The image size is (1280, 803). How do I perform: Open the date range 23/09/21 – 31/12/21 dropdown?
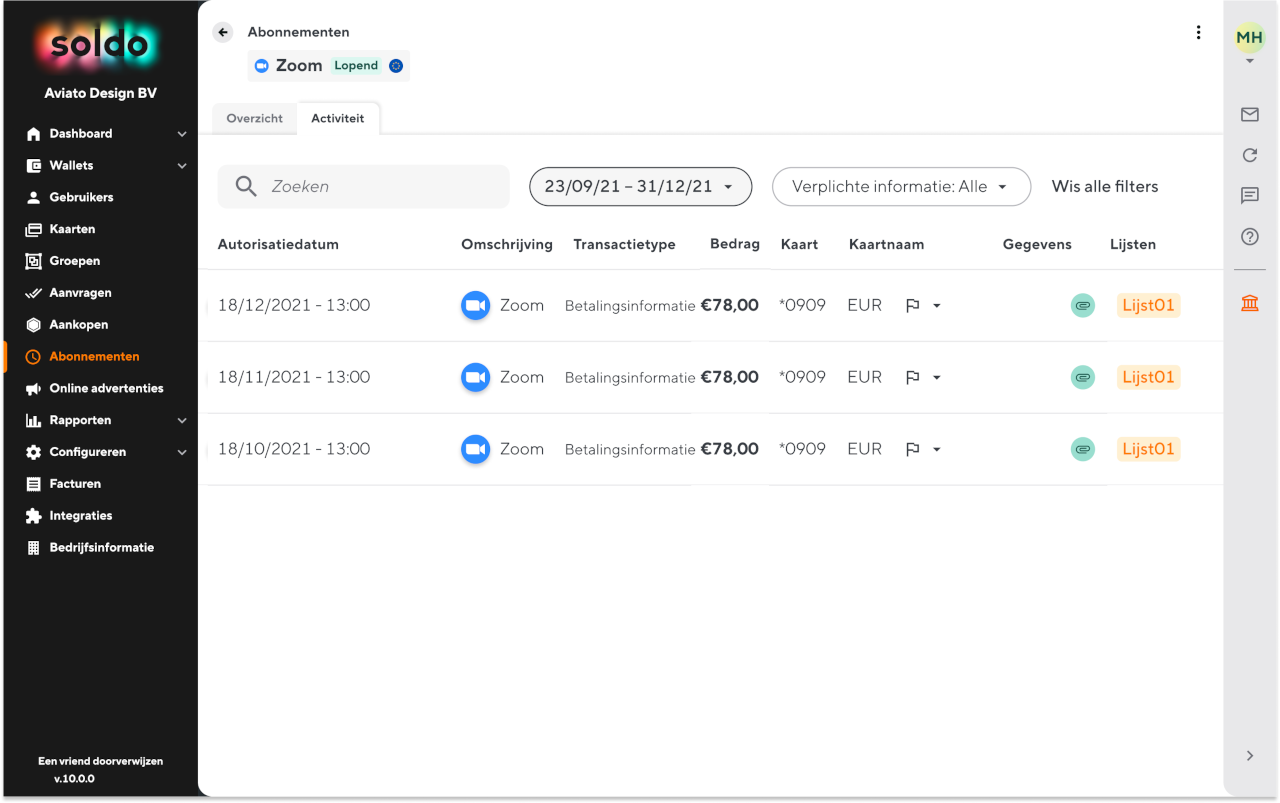point(640,186)
